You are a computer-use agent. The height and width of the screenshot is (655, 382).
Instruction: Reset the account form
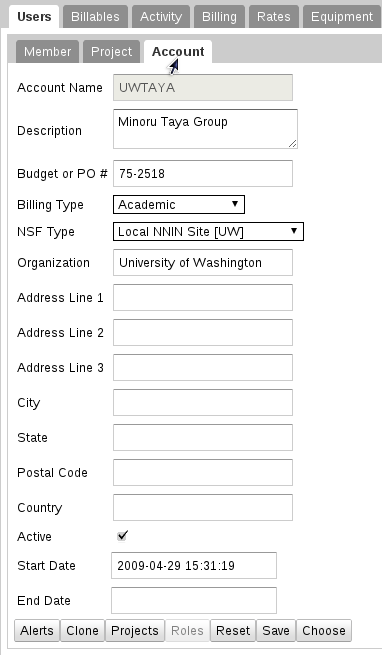(x=233, y=630)
